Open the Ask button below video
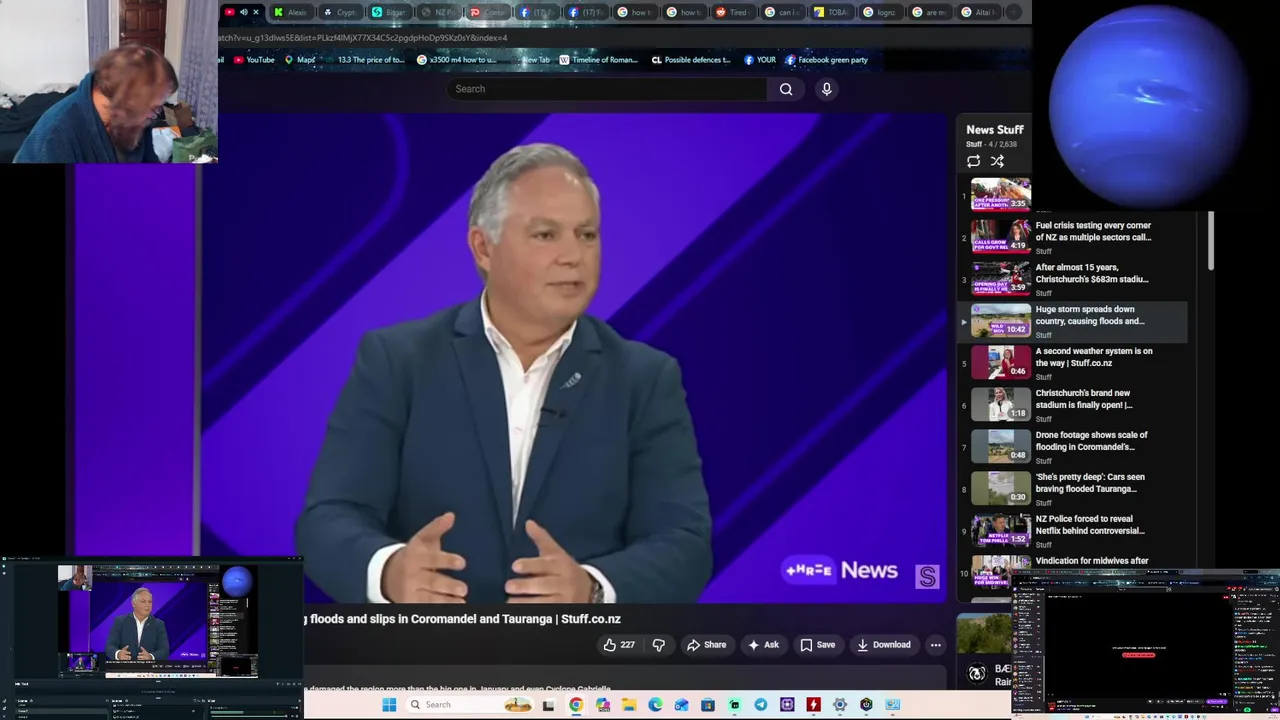 tap(763, 645)
